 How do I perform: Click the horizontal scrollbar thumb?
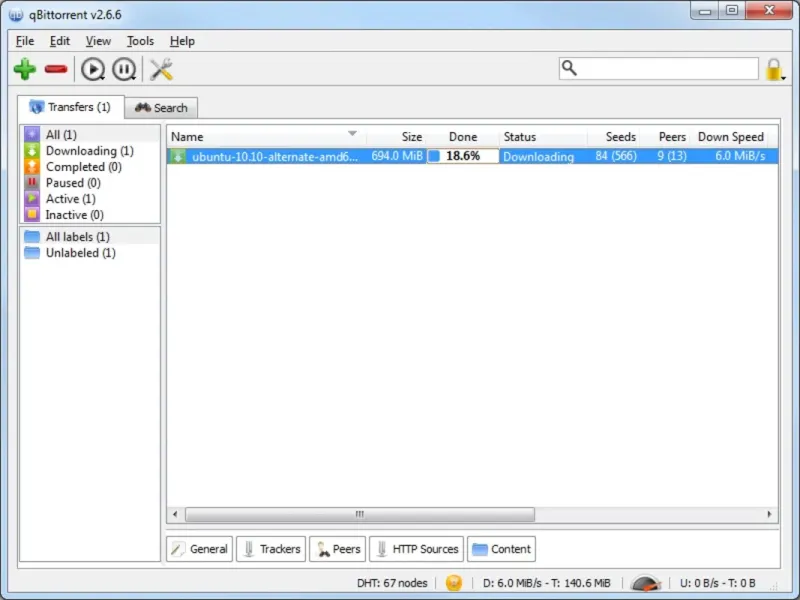tap(360, 514)
